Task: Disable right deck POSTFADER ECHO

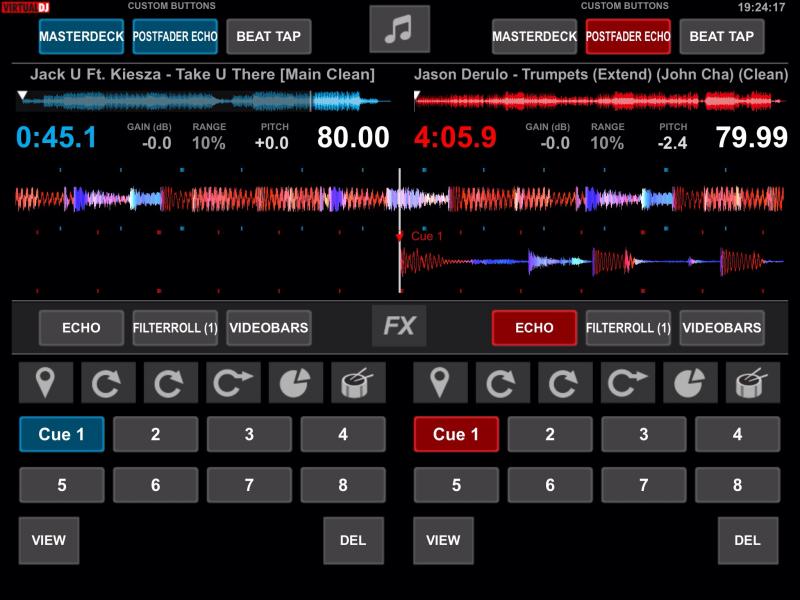Action: [x=628, y=36]
